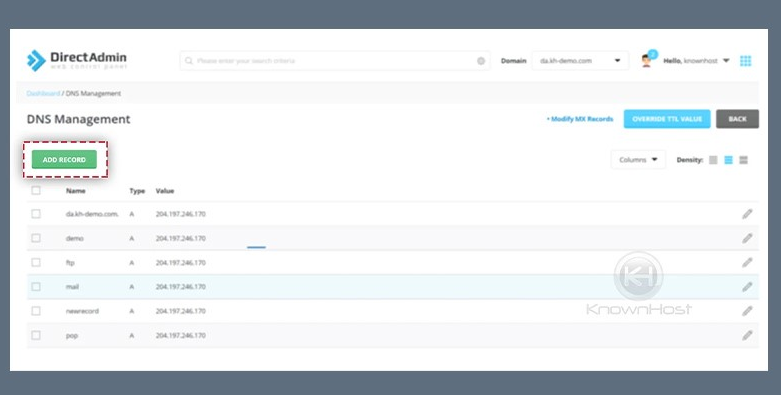Open the apps grid menu icon
Viewport: 781px width, 395px height.
pyautogui.click(x=745, y=61)
